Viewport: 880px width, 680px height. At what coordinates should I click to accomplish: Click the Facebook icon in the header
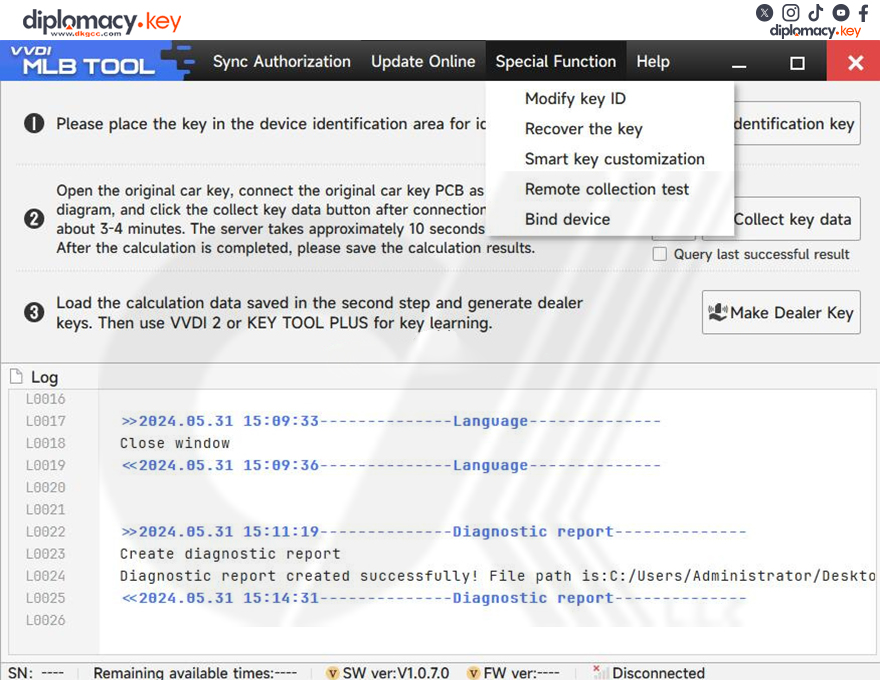(864, 13)
